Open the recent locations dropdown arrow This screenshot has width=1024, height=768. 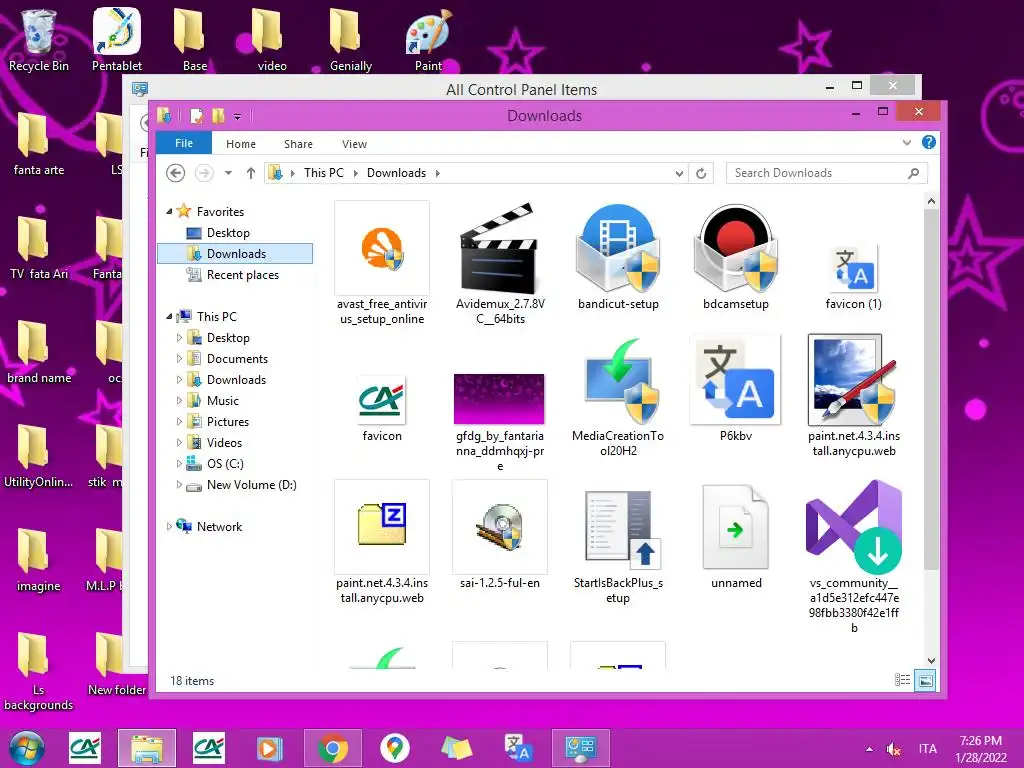(228, 173)
